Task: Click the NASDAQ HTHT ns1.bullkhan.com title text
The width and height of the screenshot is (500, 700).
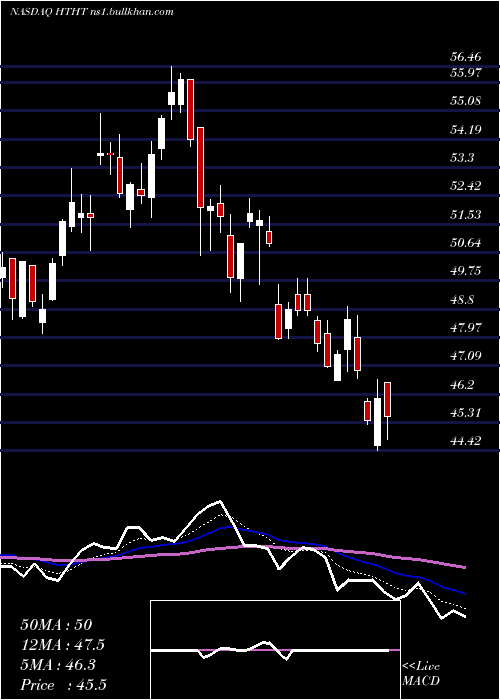Action: 92,12
